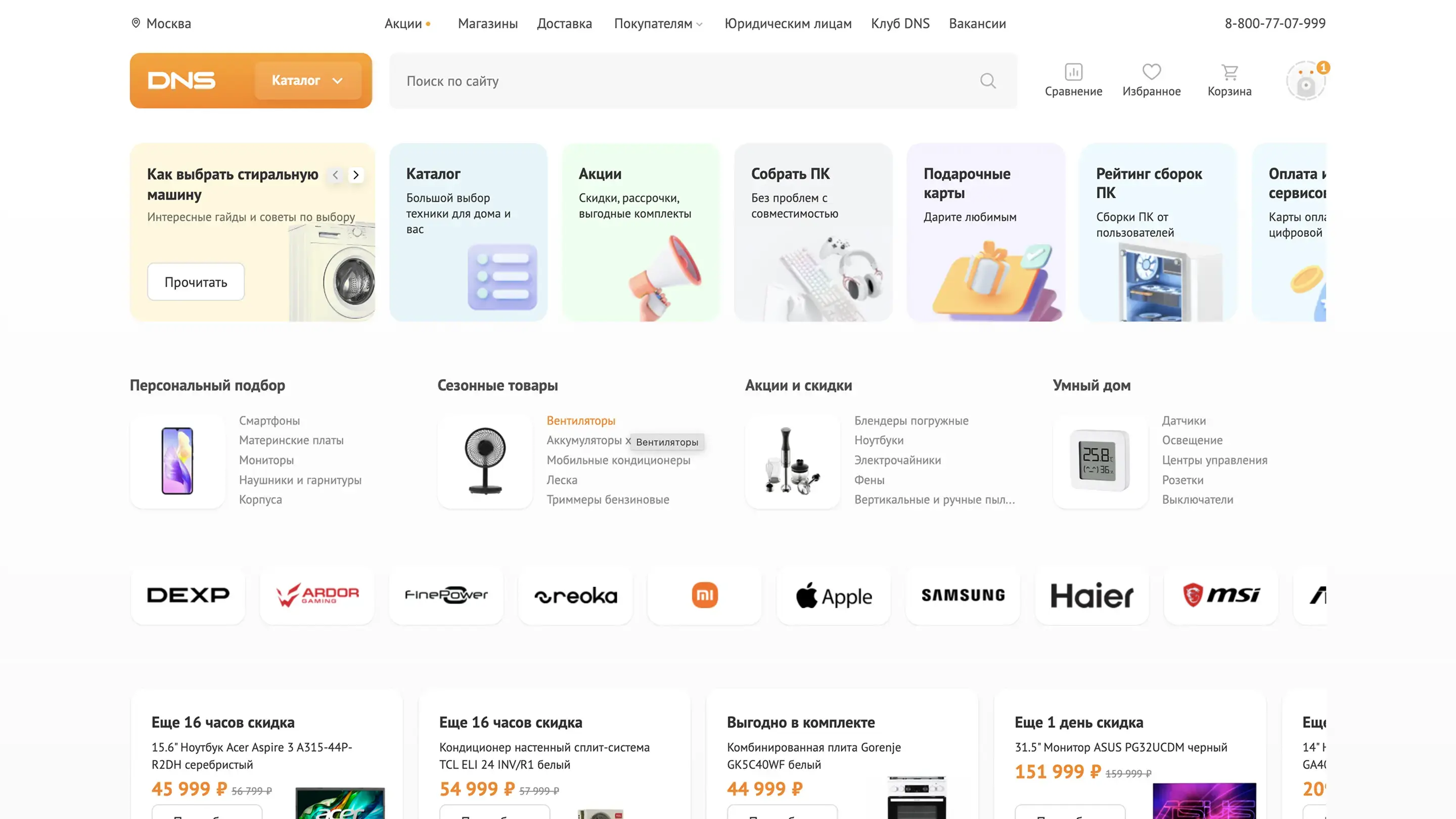The width and height of the screenshot is (1456, 819).
Task: Open the Собрать ПК card
Action: (813, 233)
